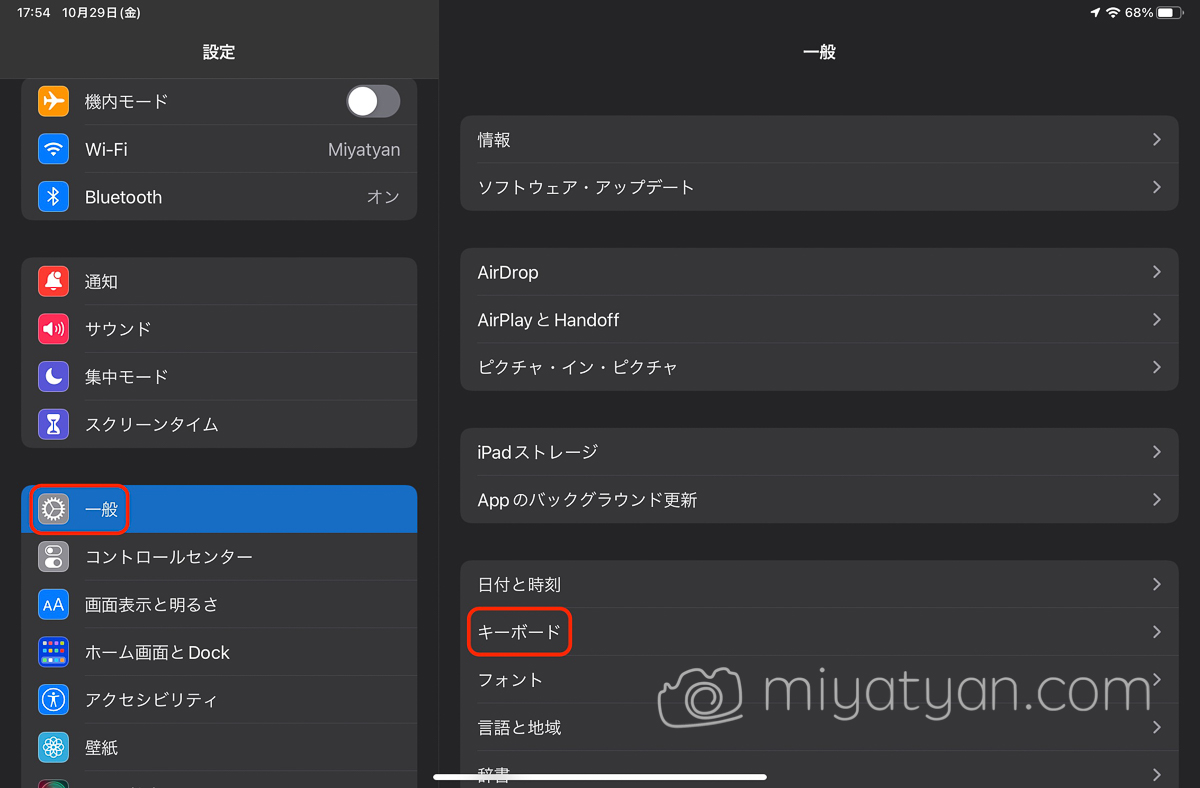
Task: Select 一般 in the sidebar
Action: [x=219, y=509]
